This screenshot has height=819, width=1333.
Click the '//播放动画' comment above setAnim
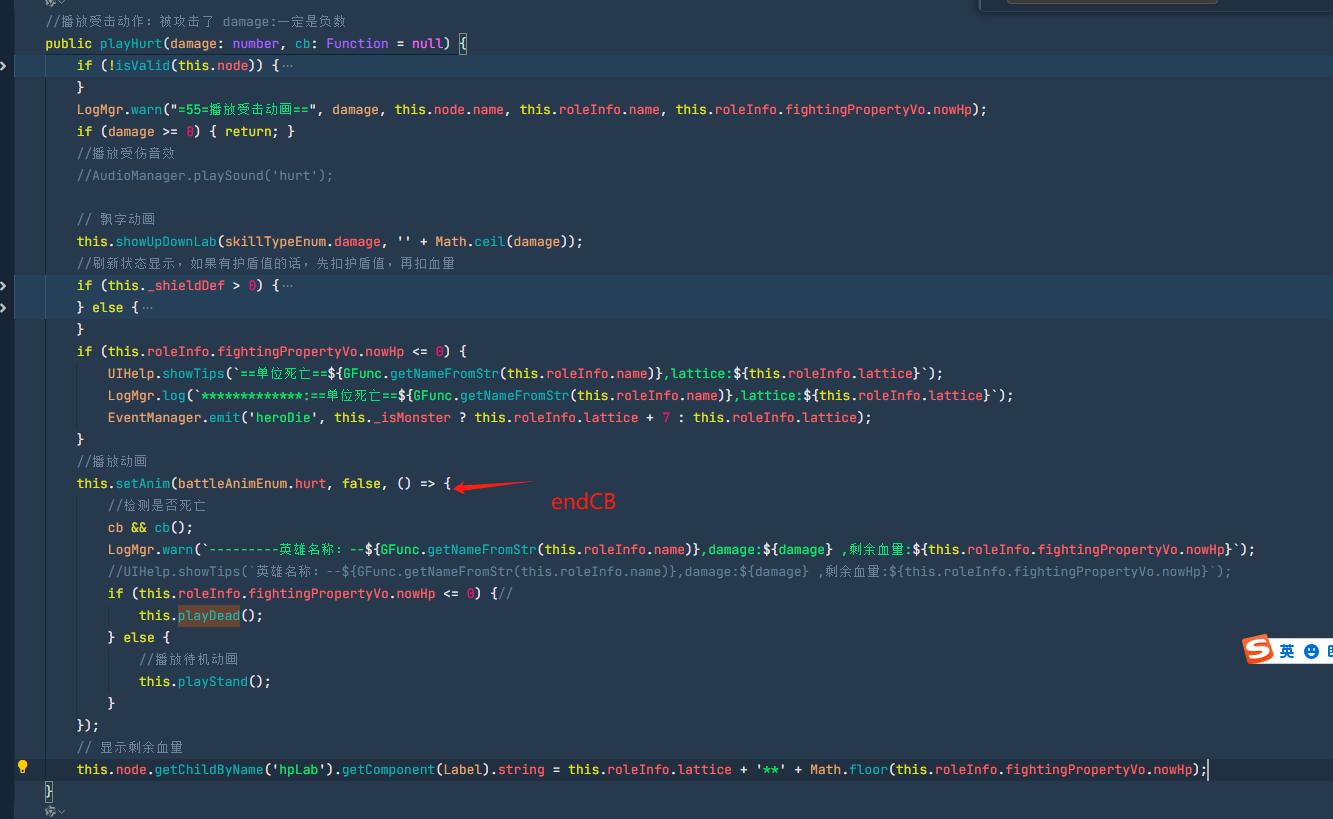point(112,462)
